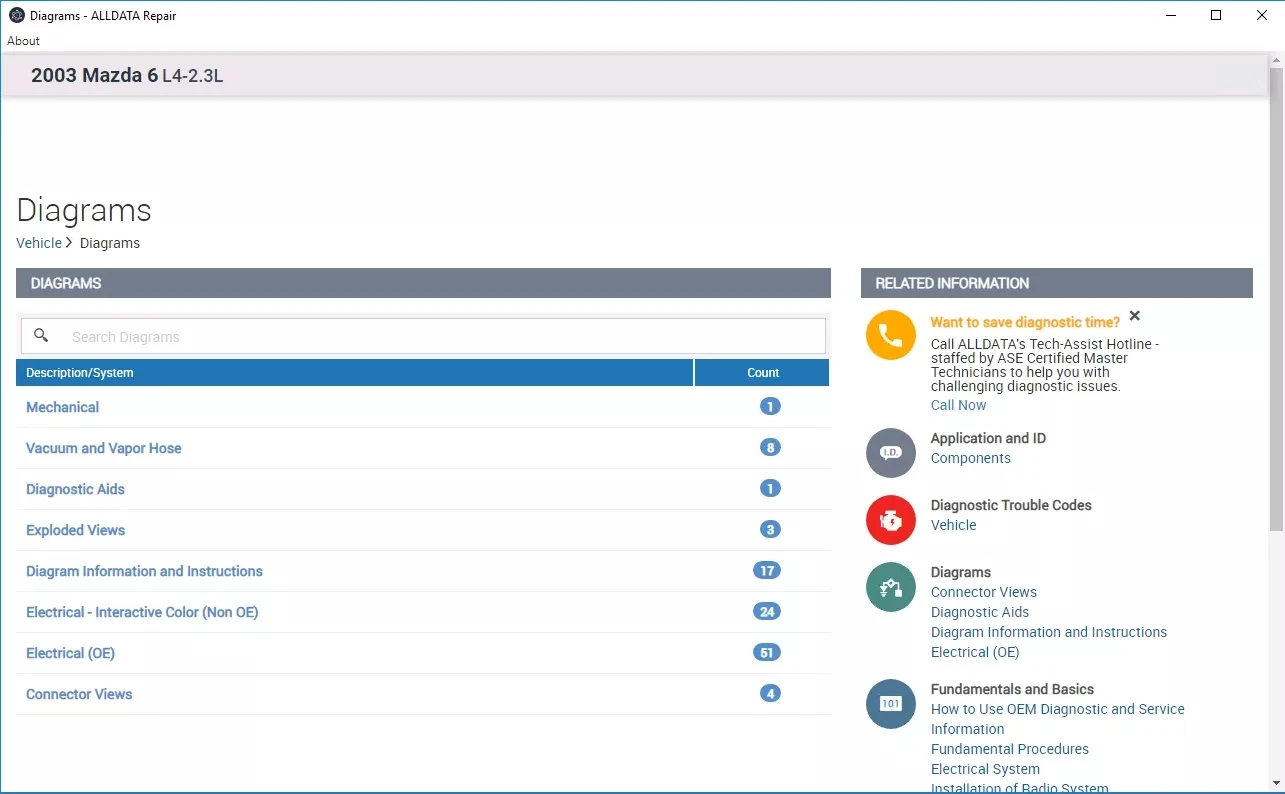Click the orange phone Tech-Assist icon
1285x794 pixels.
coord(890,335)
